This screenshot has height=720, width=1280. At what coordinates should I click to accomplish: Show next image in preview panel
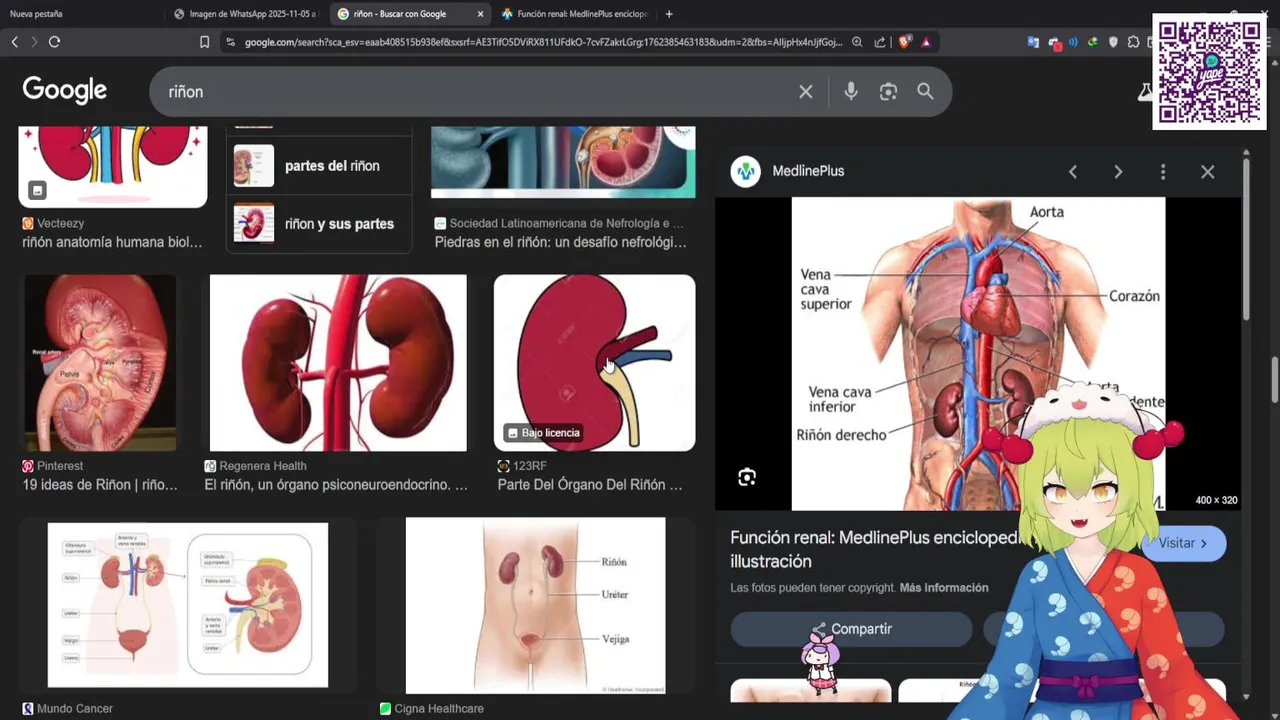(x=1118, y=172)
